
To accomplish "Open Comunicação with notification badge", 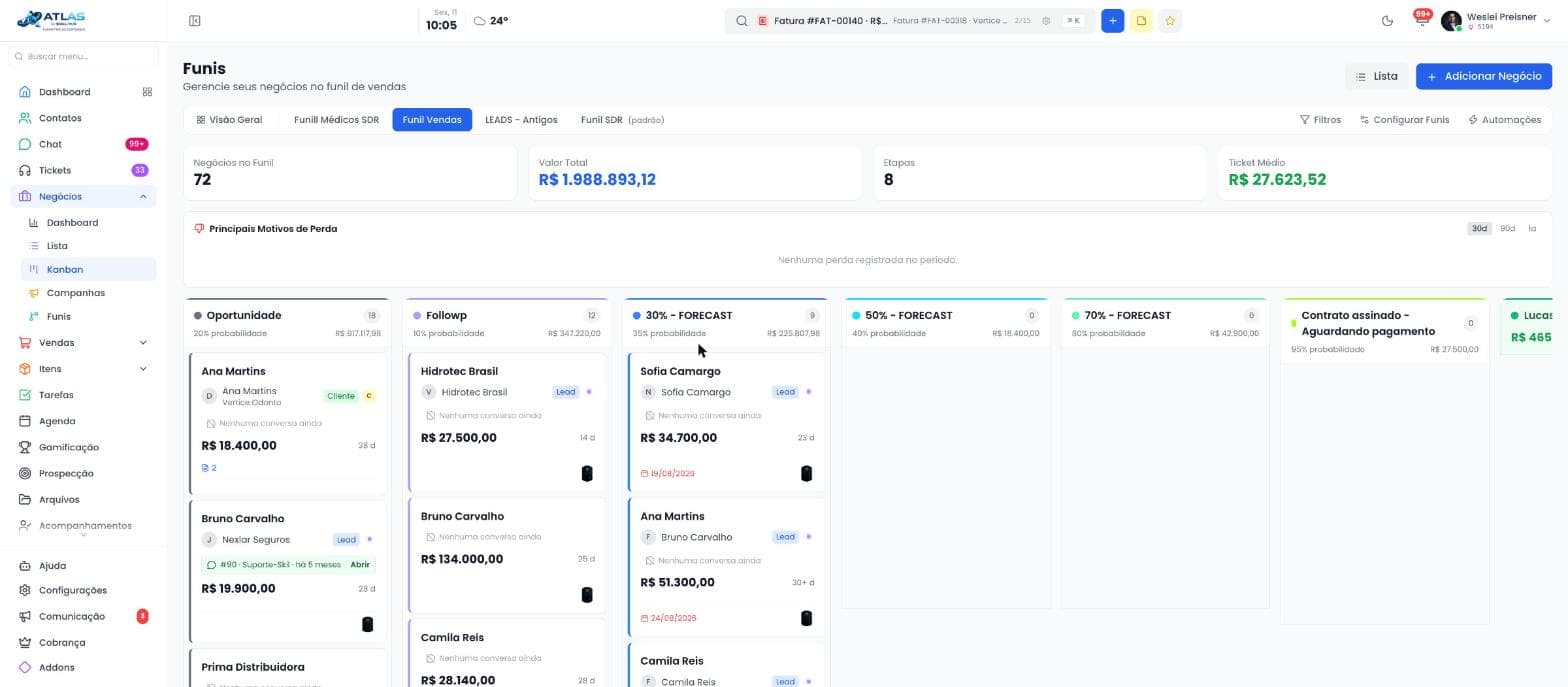I will pyautogui.click(x=84, y=617).
